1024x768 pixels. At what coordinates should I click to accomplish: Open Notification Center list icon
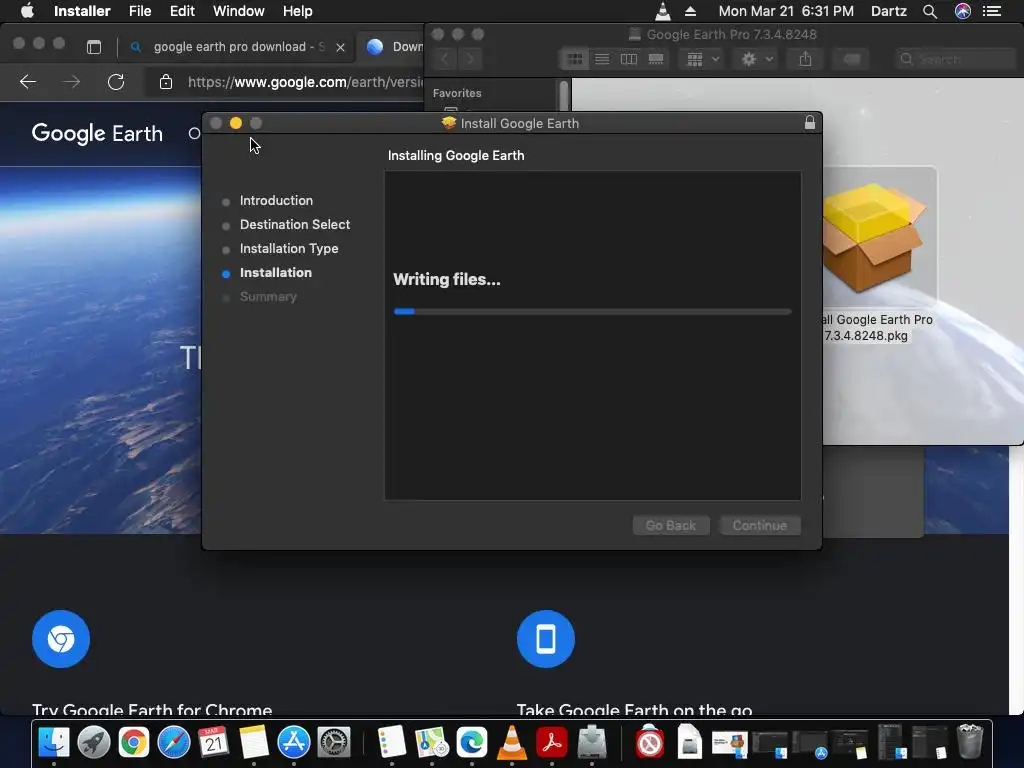(x=992, y=11)
